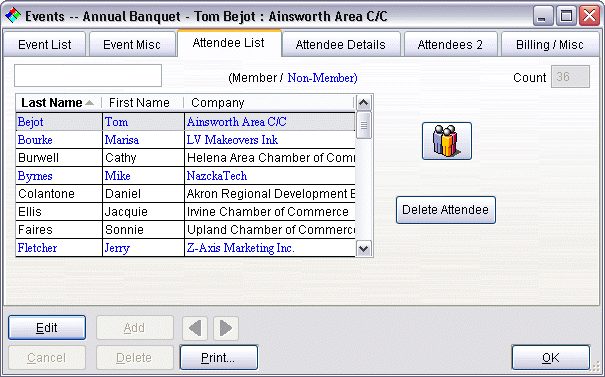
Task: Click scrollbar up arrow in attendee list
Action: coord(363,103)
